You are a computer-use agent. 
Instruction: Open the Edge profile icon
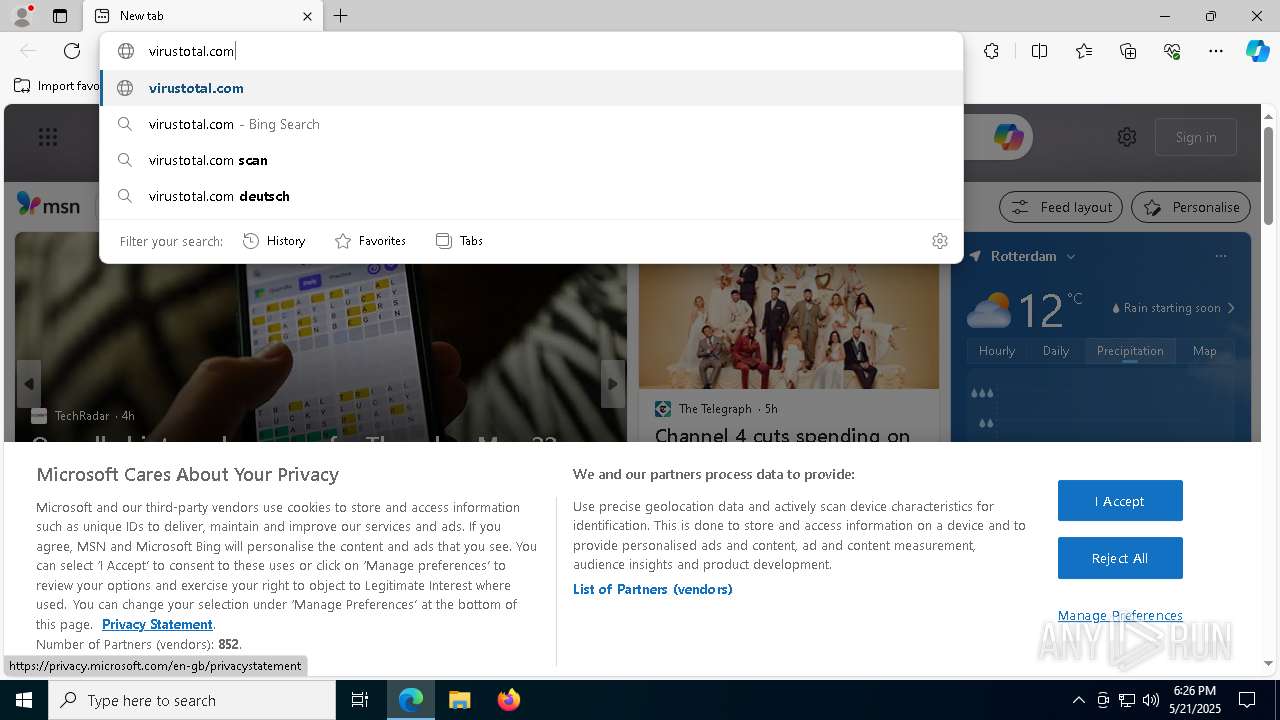coord(21,16)
